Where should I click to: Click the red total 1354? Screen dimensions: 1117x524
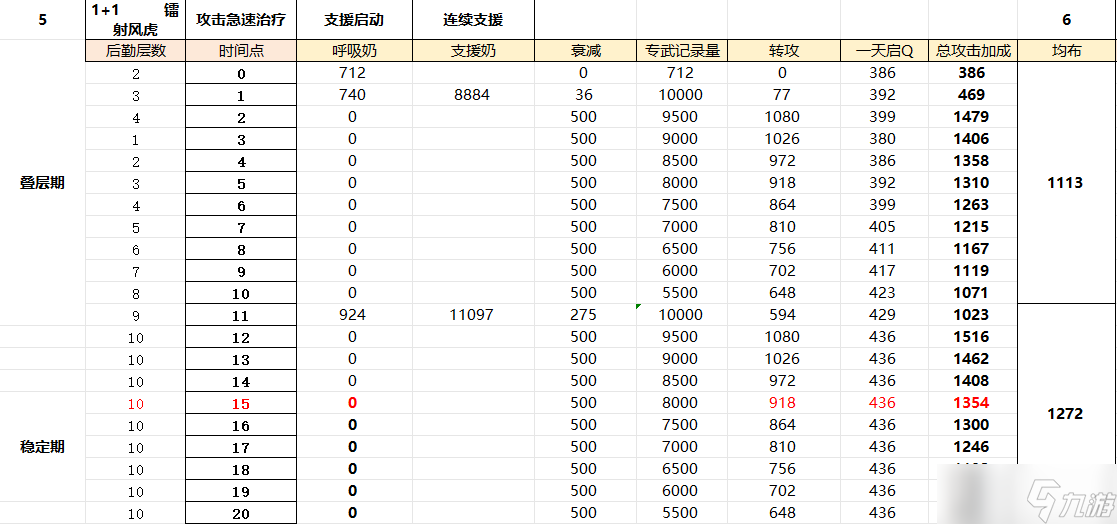971,403
